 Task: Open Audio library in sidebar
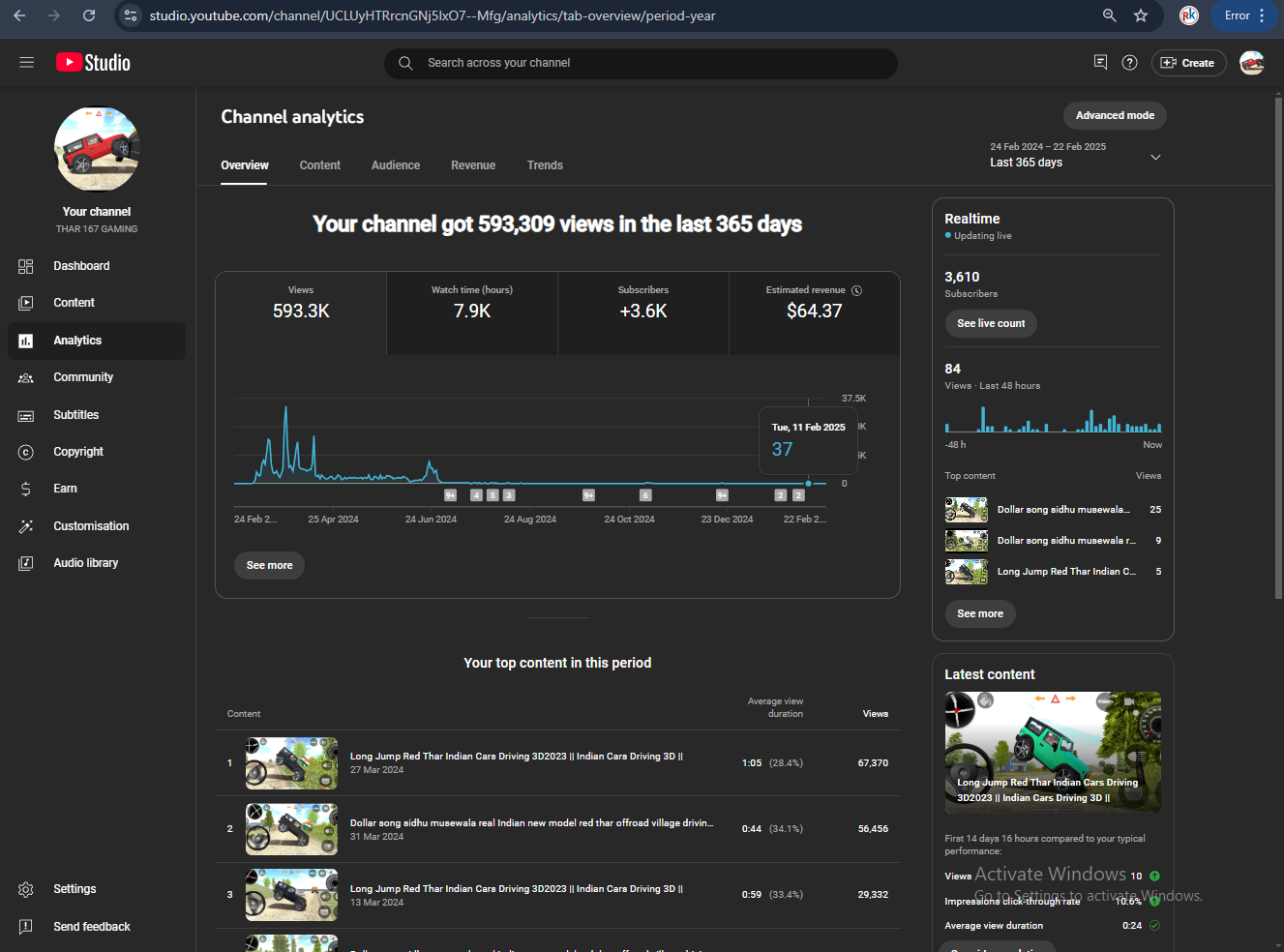click(85, 563)
